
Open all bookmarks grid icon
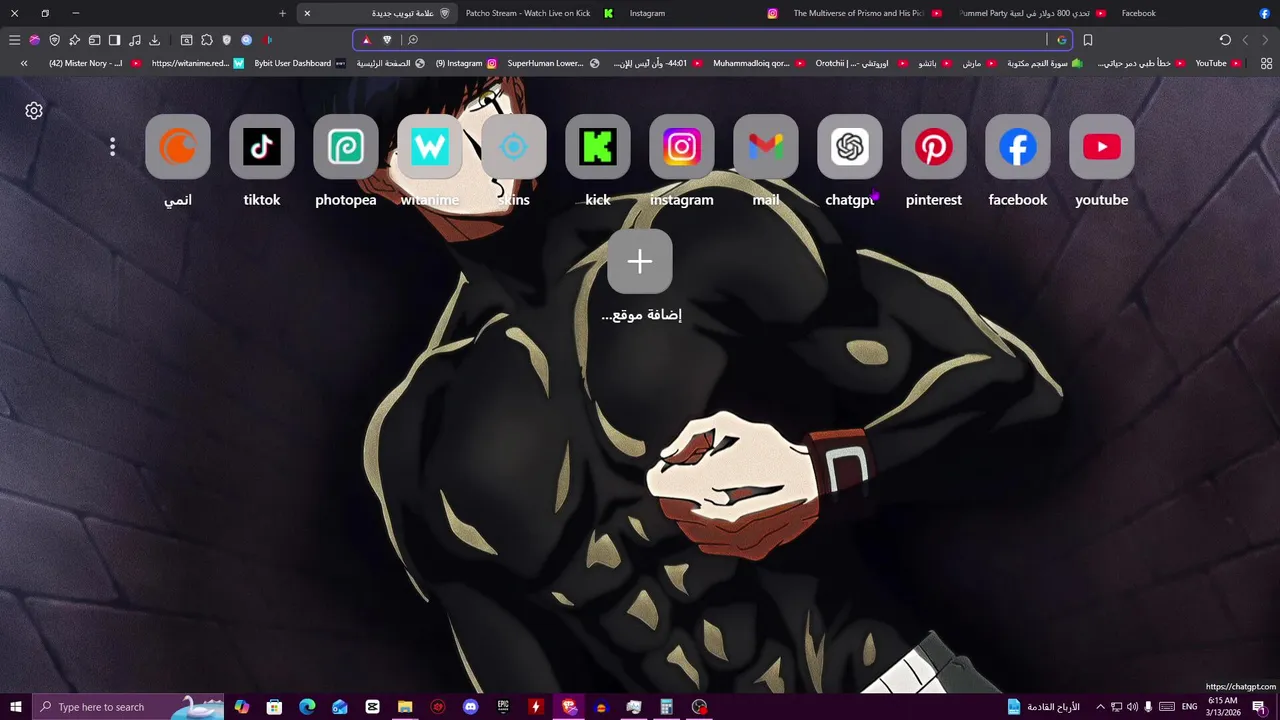pyautogui.click(x=1266, y=63)
